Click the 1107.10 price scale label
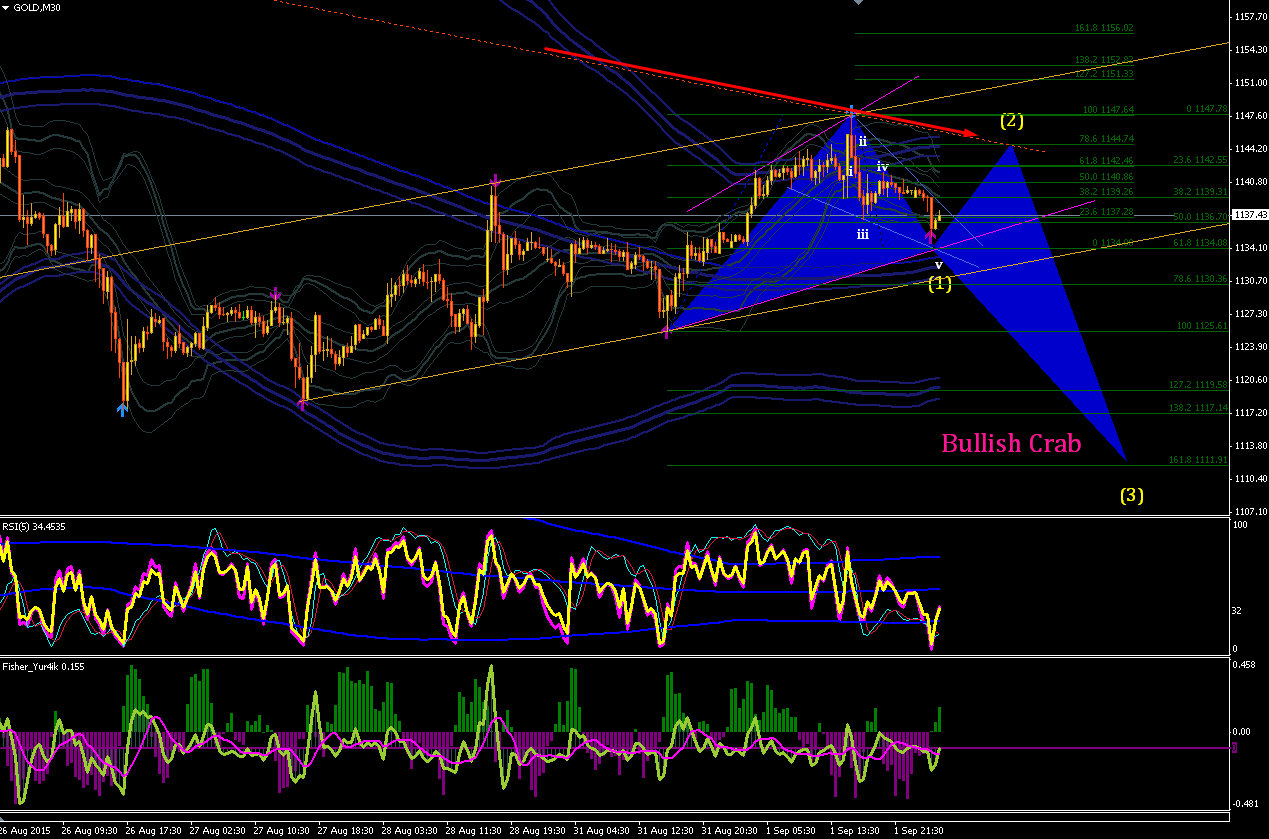 tap(1252, 512)
